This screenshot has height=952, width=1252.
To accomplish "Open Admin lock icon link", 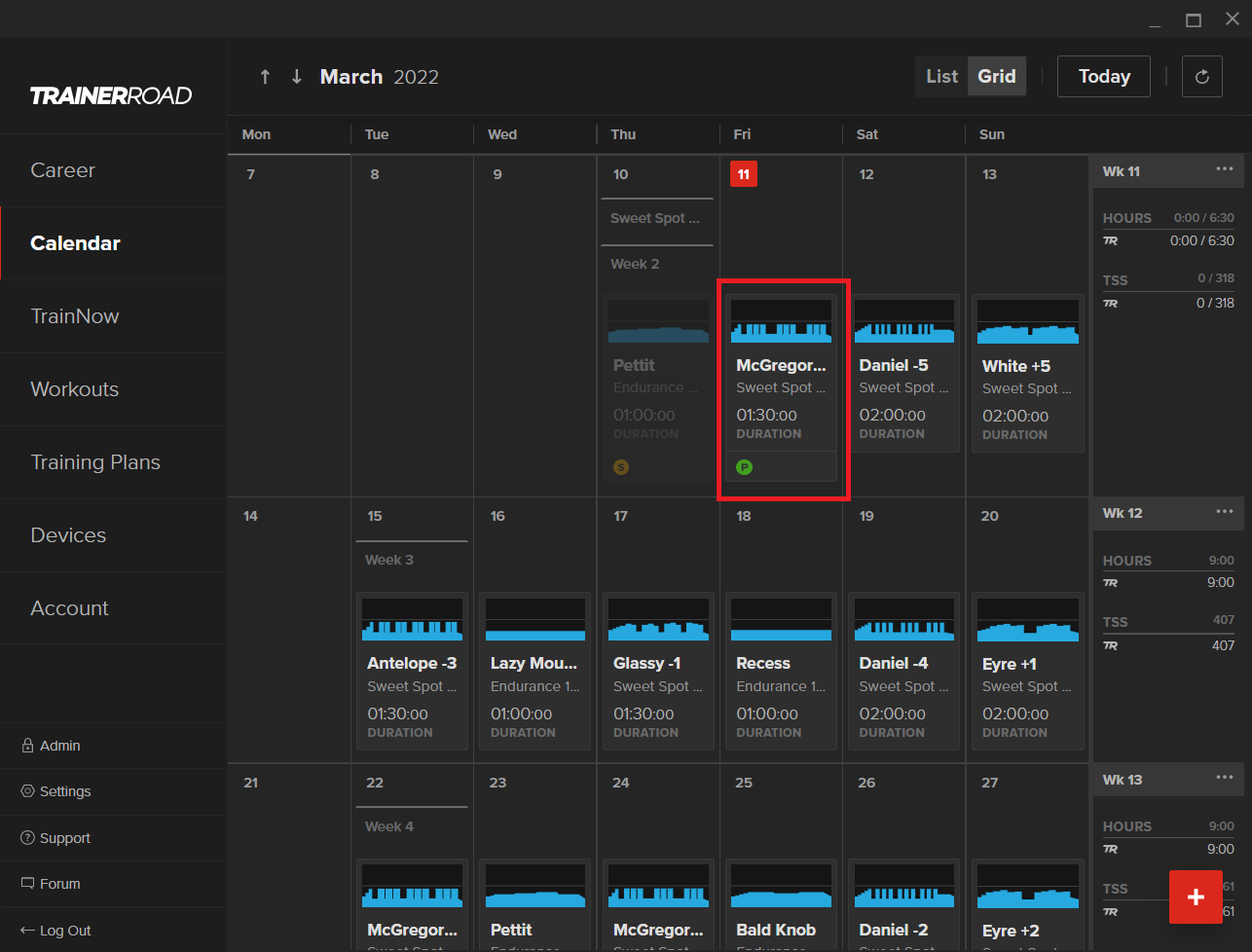I will click(51, 746).
